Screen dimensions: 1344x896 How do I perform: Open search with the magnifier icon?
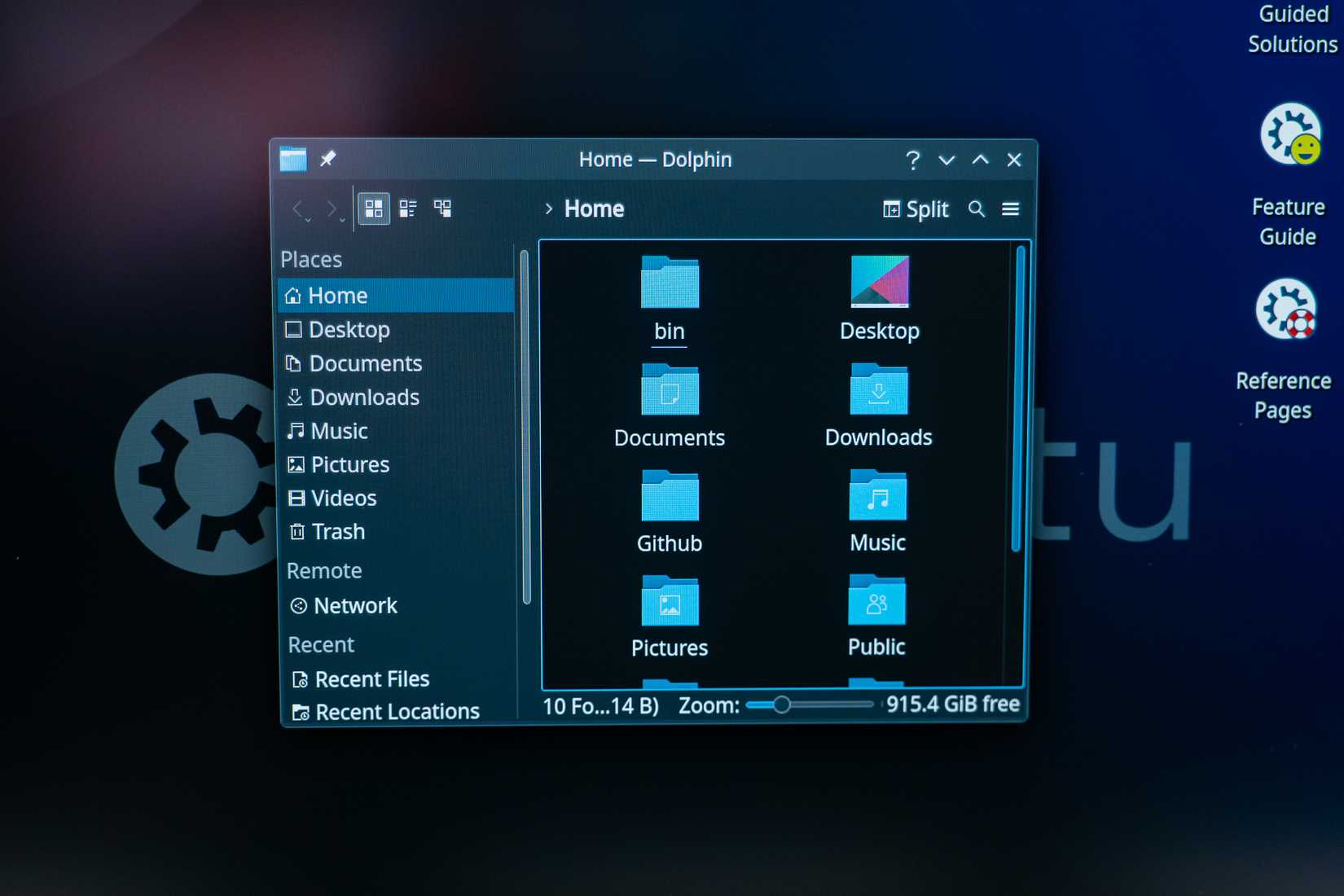(x=976, y=209)
